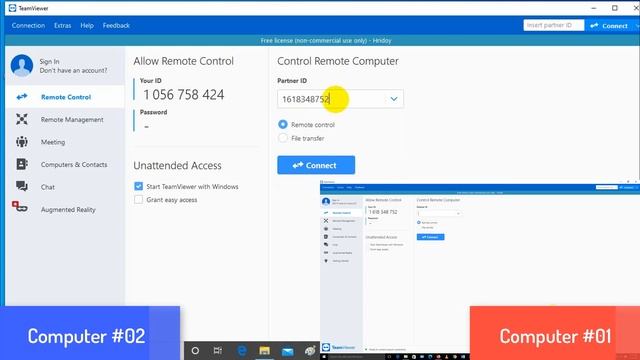Viewport: 640px width, 360px height.
Task: Open Computers & Contacts address book icon
Action: pos(22,164)
